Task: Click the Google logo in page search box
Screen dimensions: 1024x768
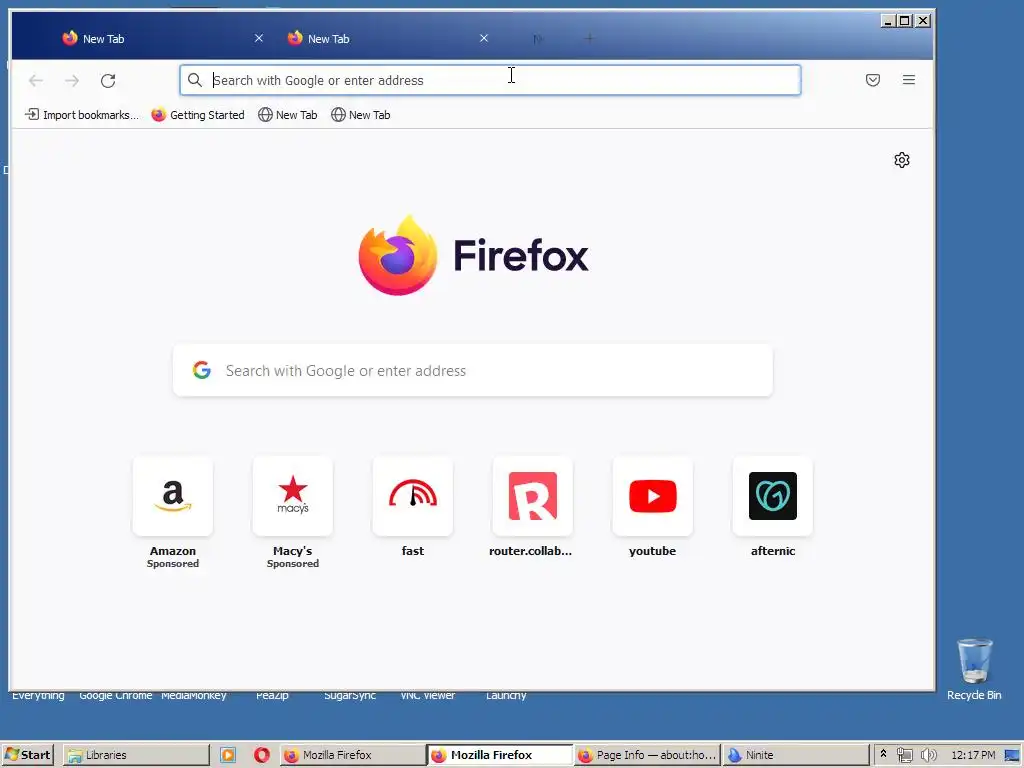Action: [x=202, y=370]
